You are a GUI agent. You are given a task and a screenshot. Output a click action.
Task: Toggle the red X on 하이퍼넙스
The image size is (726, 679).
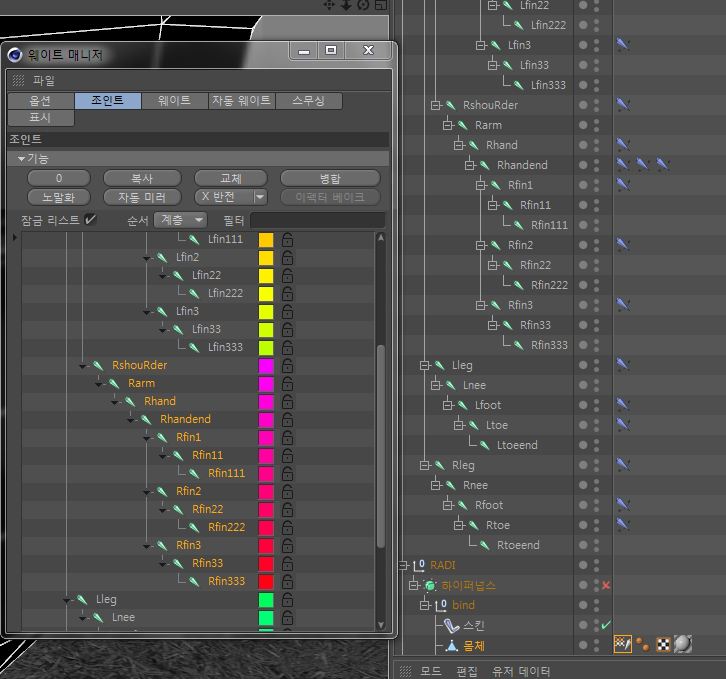point(606,585)
